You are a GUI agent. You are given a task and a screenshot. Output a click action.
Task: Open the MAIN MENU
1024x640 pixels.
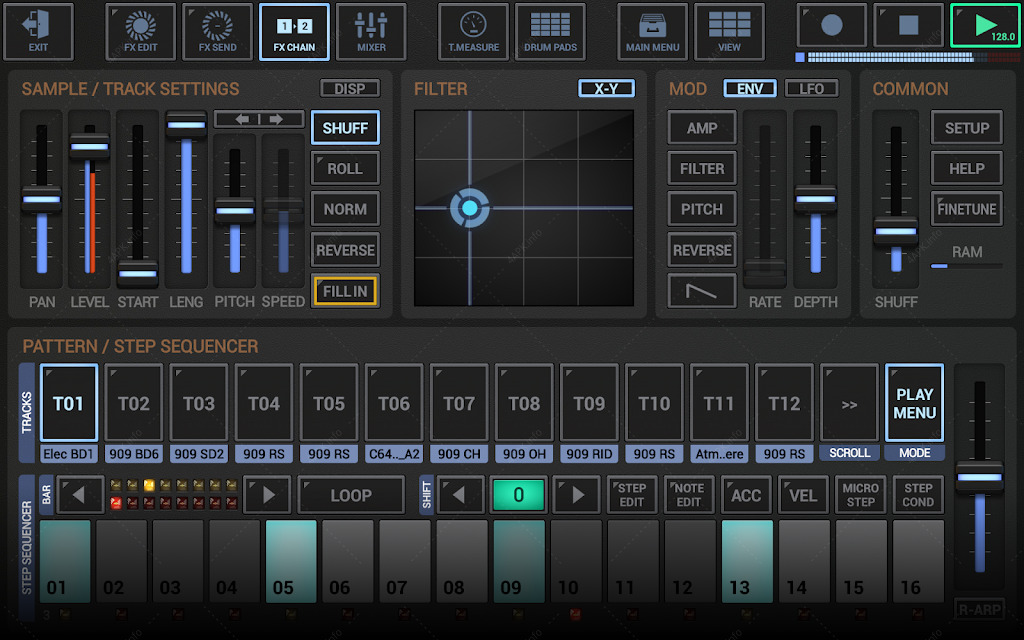[652, 31]
